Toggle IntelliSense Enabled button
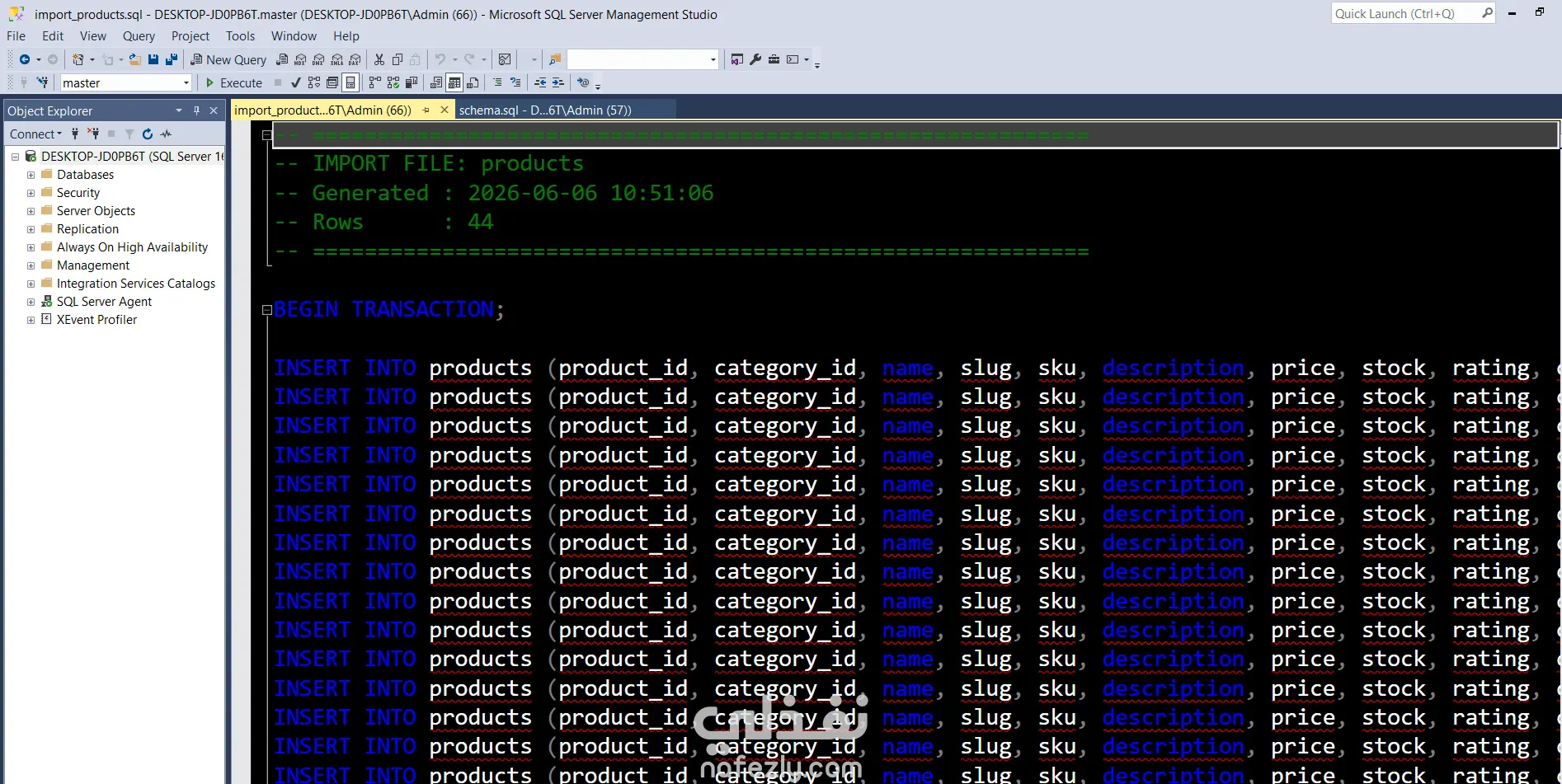The height and width of the screenshot is (784, 1562). [x=351, y=82]
